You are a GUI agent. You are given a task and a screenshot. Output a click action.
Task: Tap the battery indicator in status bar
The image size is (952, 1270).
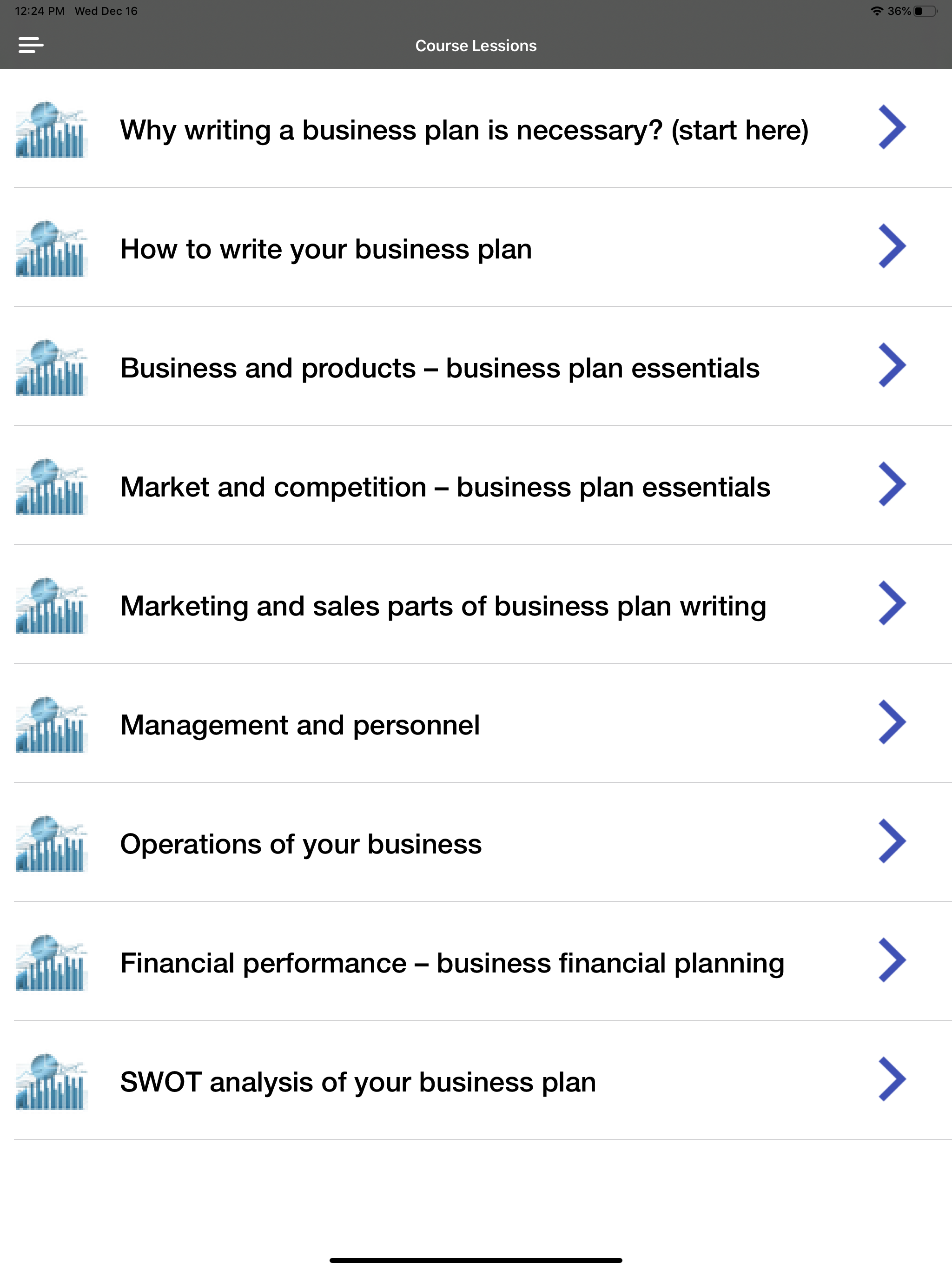coord(925,12)
